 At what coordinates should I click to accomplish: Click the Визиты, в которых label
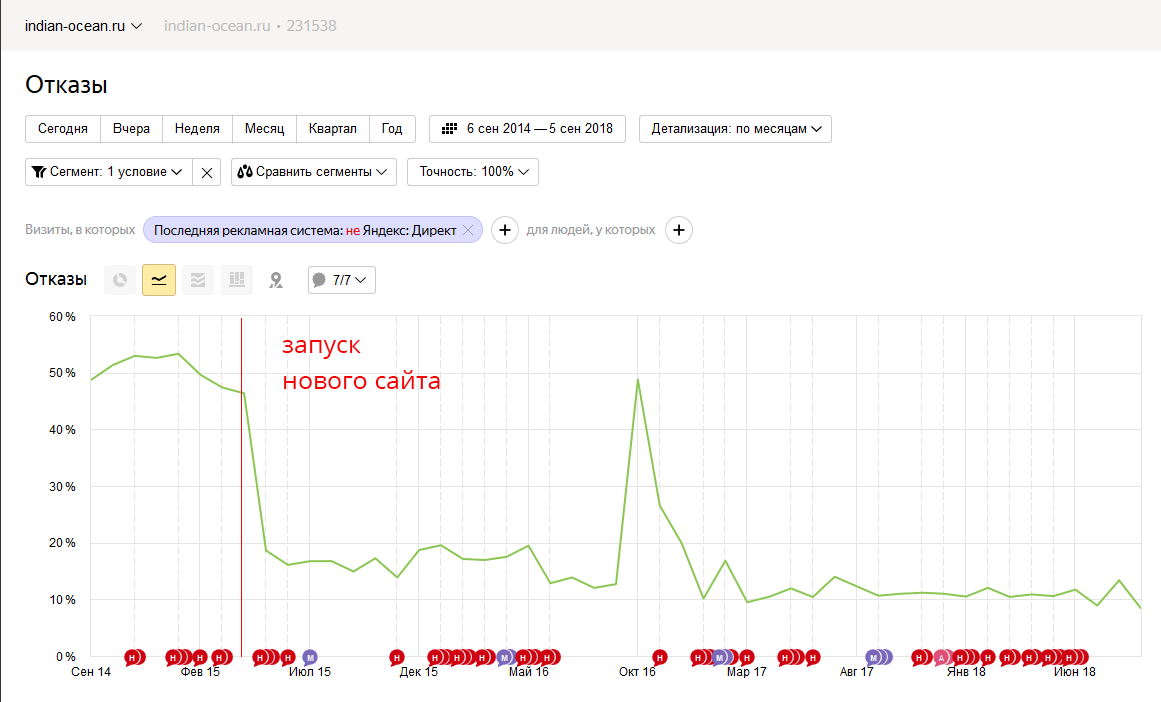point(80,230)
